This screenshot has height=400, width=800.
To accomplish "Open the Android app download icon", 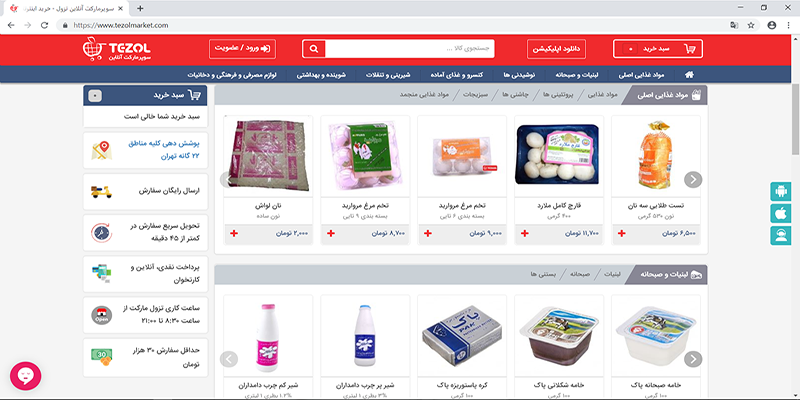I will 781,192.
